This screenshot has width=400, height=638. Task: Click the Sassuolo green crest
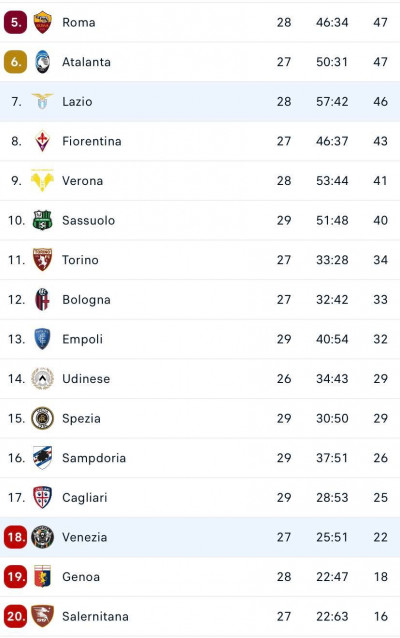pos(42,220)
